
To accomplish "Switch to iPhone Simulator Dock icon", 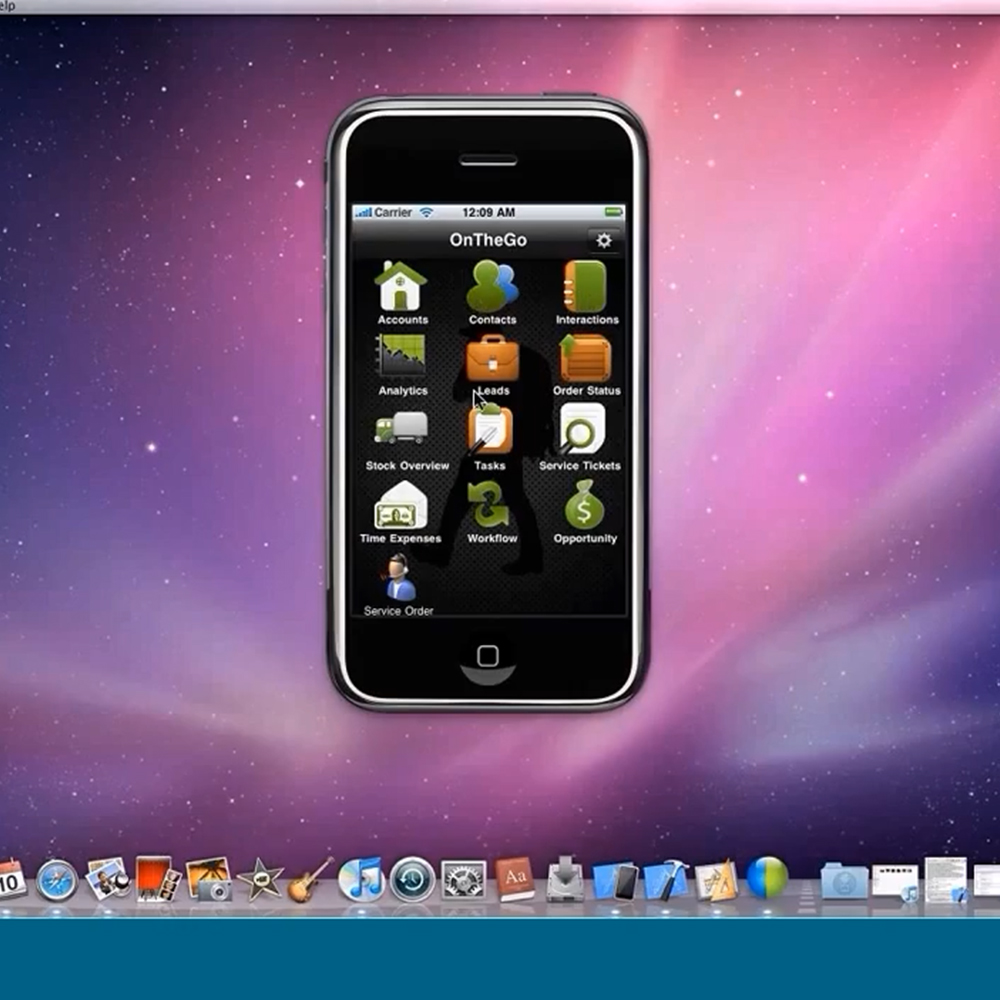I will pos(616,881).
